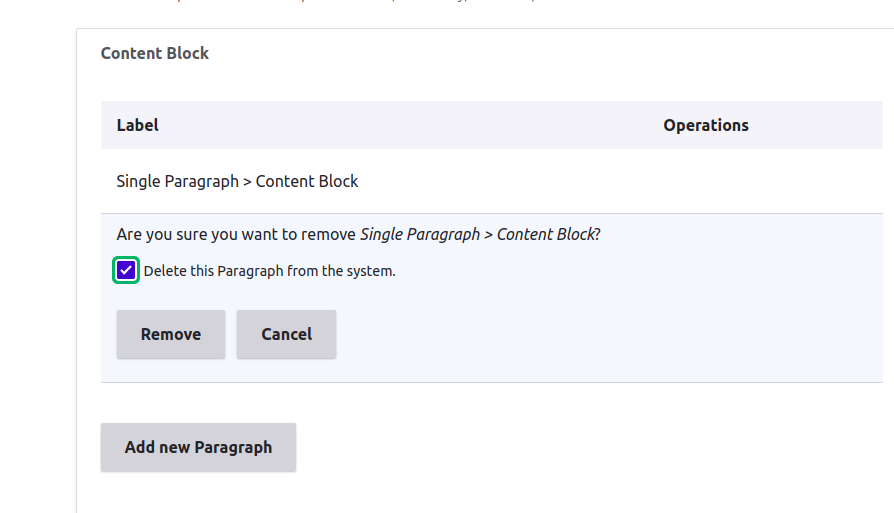
Task: Click the italic Single Paragraph > Content Block text
Action: click(477, 234)
